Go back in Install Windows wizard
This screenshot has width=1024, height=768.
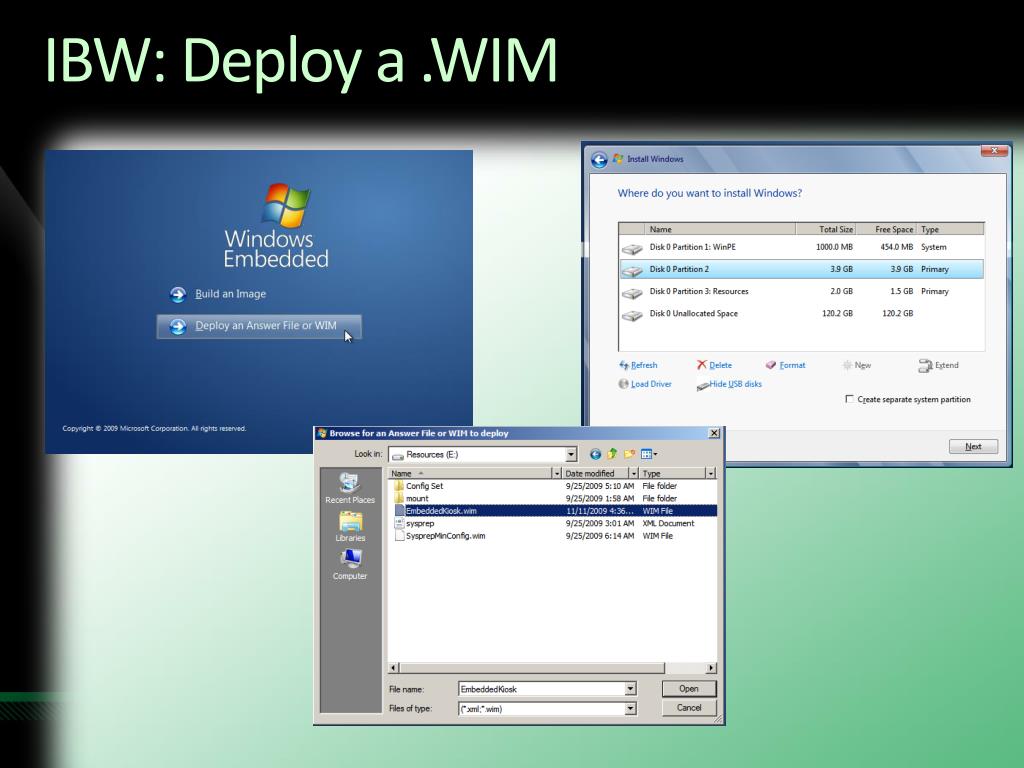599,159
